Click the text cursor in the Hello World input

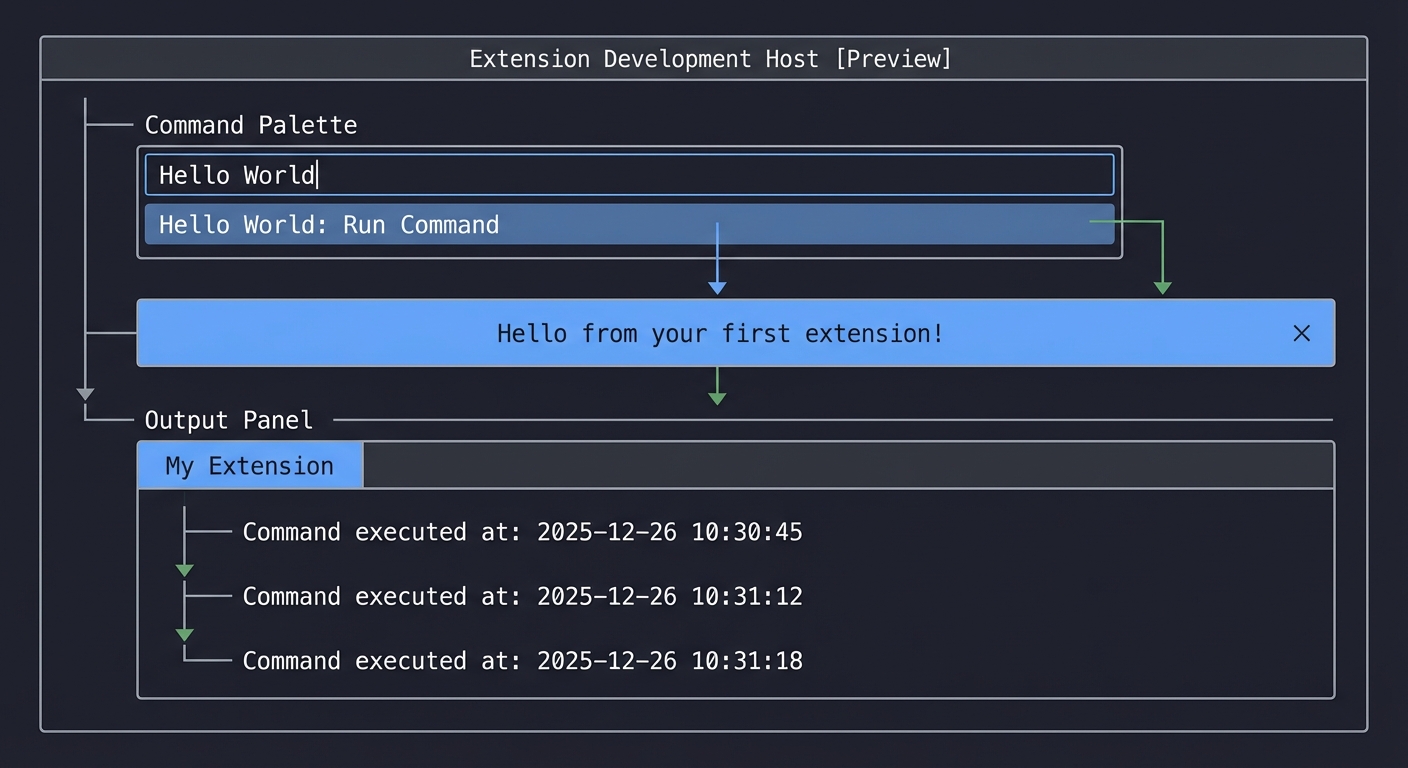pos(317,174)
